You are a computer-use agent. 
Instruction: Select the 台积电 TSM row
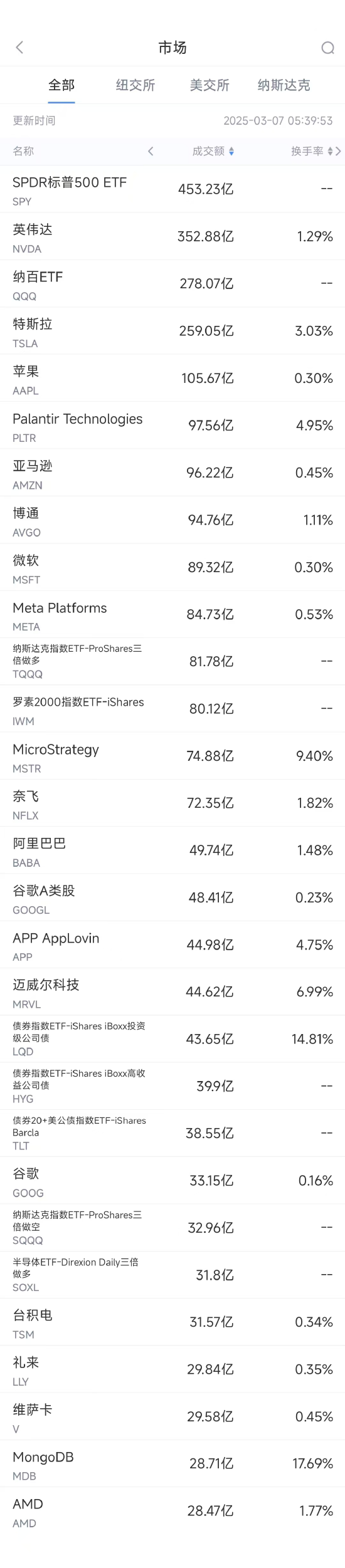click(x=172, y=1323)
